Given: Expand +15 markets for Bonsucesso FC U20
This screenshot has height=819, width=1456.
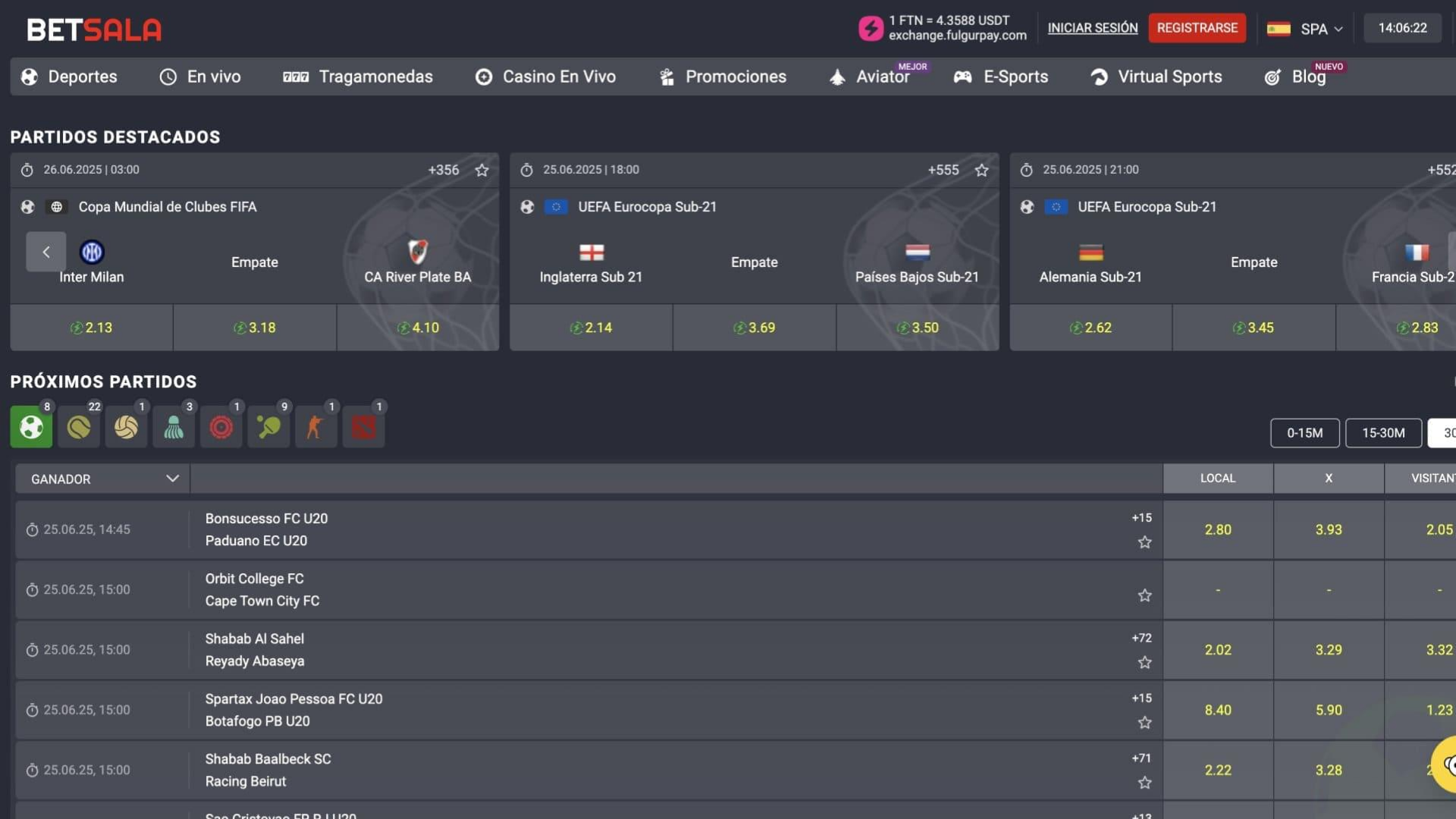Looking at the screenshot, I should 1141,517.
